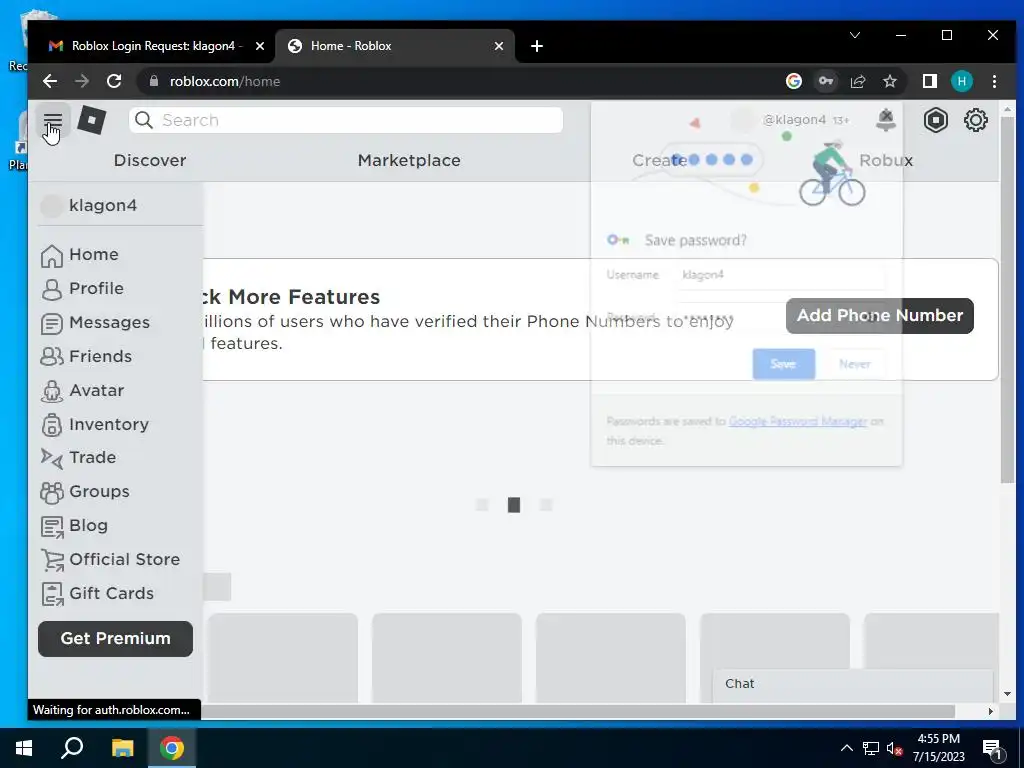1024x768 pixels.
Task: Click the Messages icon in sidebar
Action: (52, 323)
